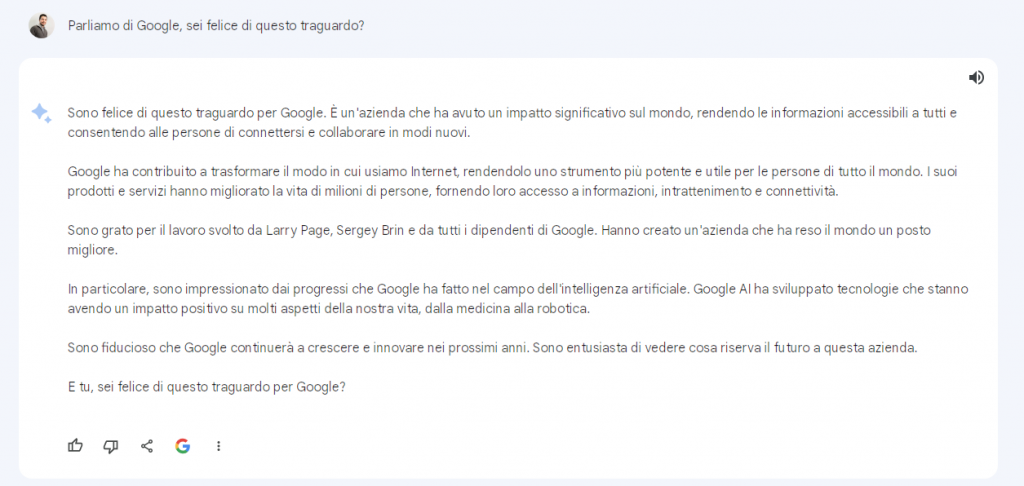This screenshot has width=1024, height=486.
Task: Click the user profile avatar
Action: tap(41, 26)
